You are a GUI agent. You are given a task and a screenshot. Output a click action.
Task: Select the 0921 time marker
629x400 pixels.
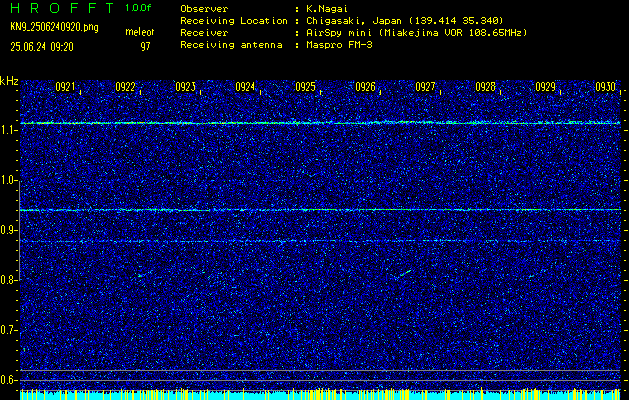point(65,87)
